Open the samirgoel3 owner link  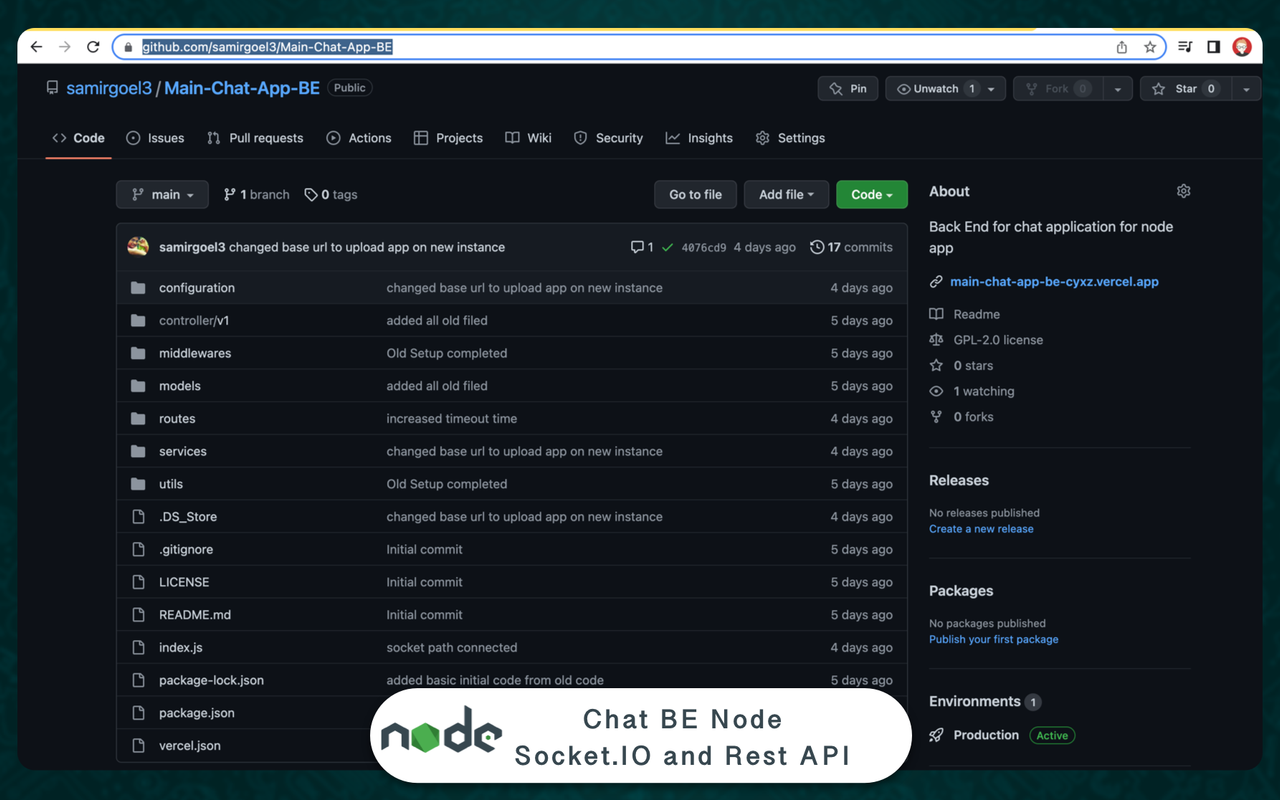pos(109,88)
